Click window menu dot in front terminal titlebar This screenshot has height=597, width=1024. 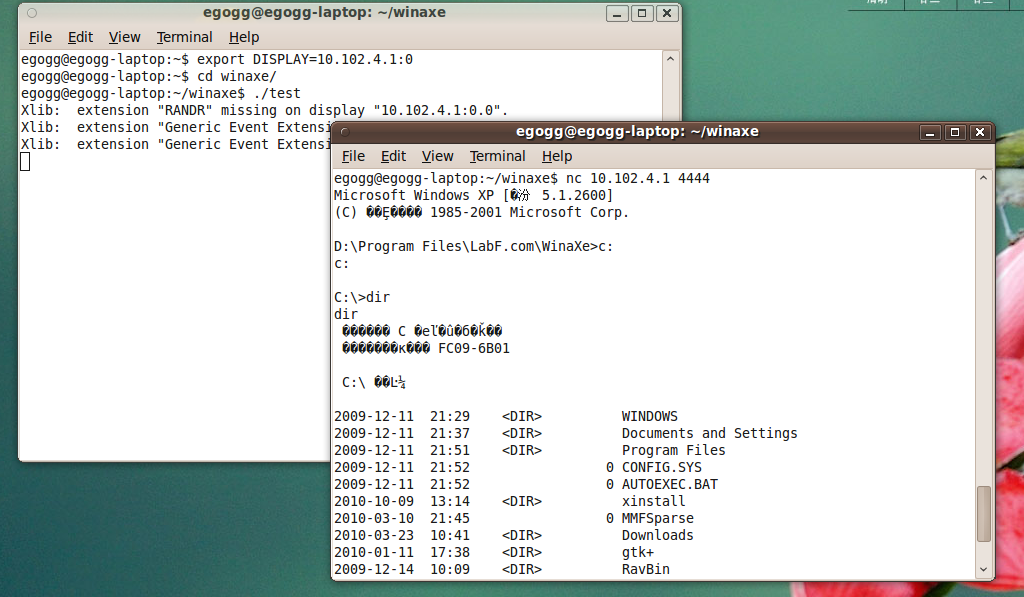(x=345, y=132)
